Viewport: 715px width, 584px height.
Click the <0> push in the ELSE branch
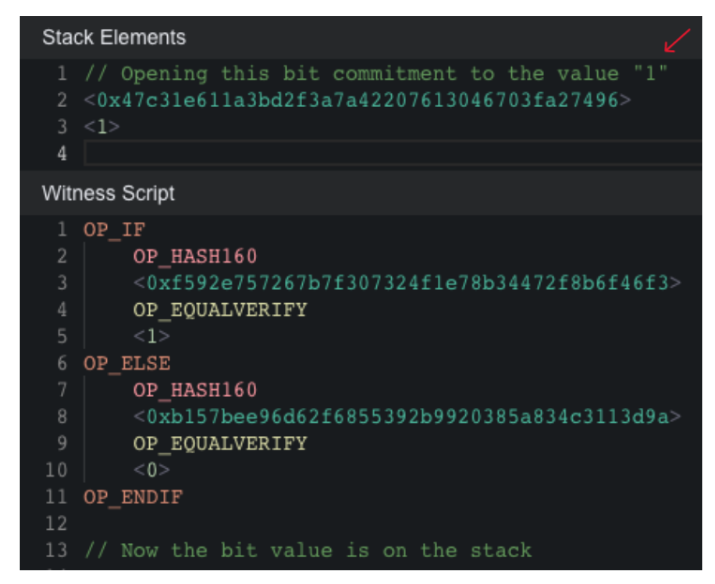(x=151, y=470)
